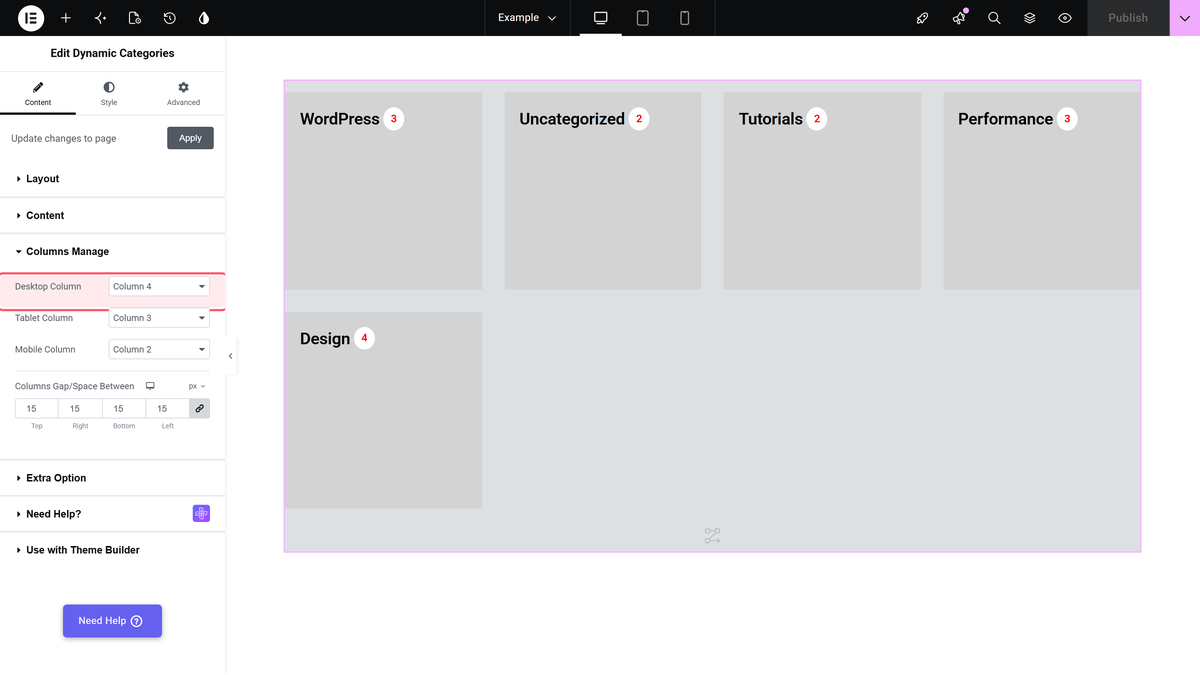1200x675 pixels.
Task: Open the Desktop Column dropdown
Action: (x=159, y=286)
